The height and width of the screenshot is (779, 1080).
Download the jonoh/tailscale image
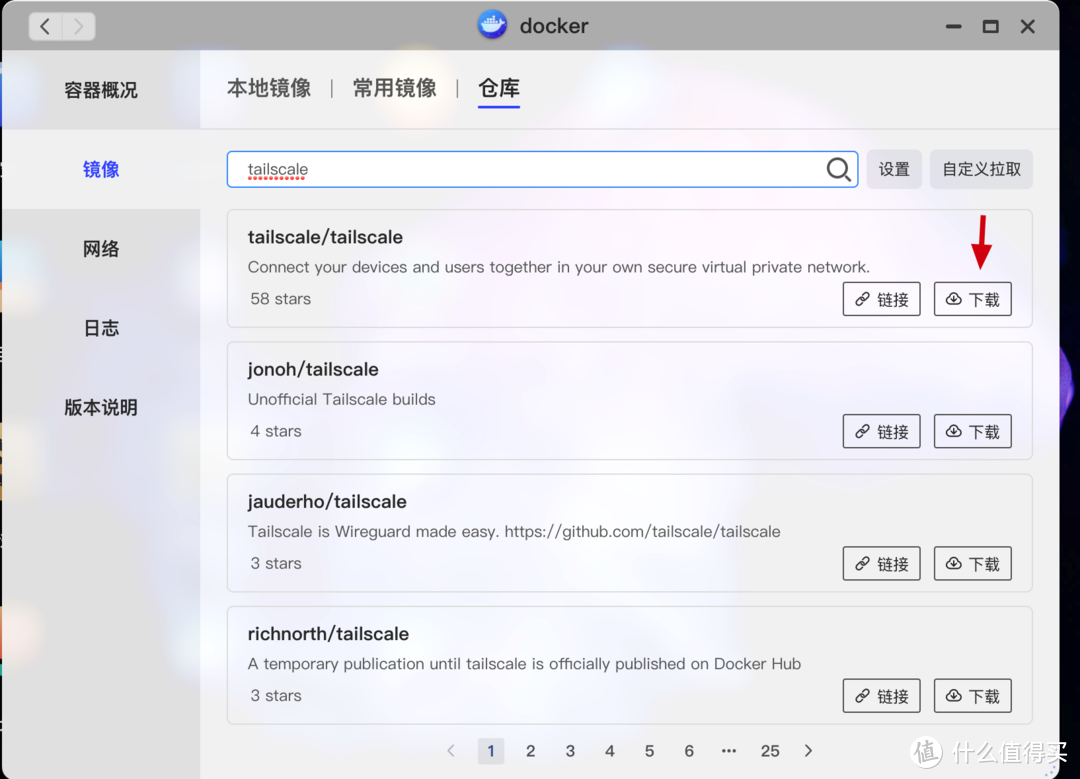point(973,431)
